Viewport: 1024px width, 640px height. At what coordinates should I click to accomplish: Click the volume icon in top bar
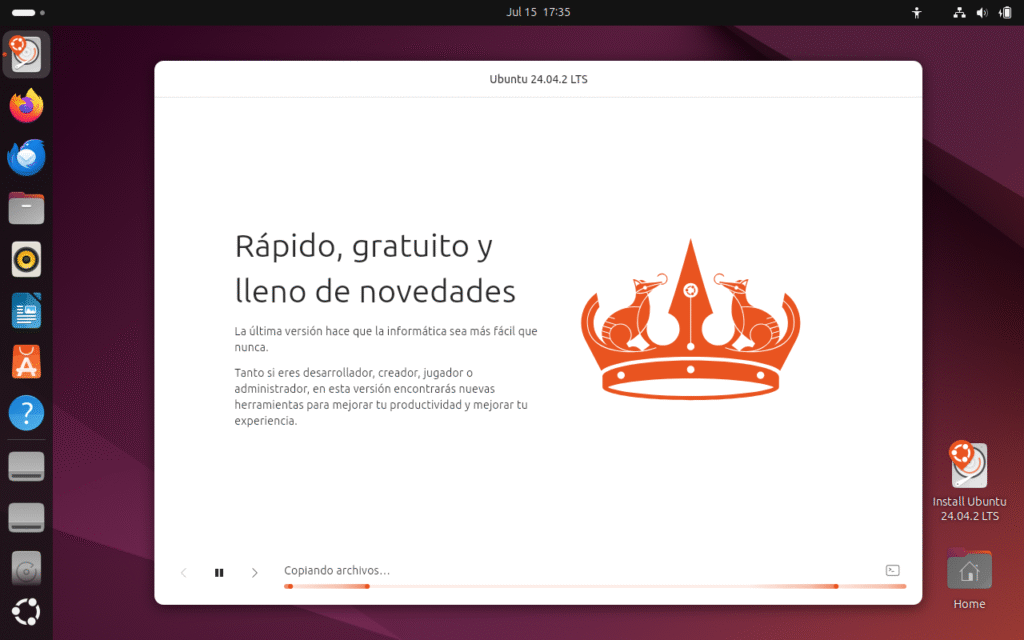(982, 12)
